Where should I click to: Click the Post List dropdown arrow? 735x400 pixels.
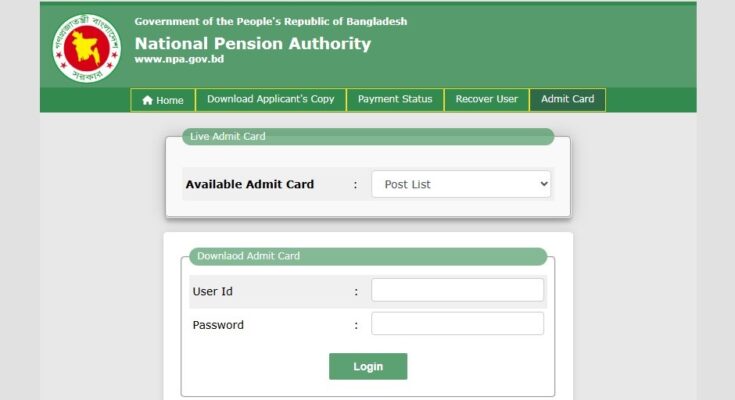tap(544, 184)
